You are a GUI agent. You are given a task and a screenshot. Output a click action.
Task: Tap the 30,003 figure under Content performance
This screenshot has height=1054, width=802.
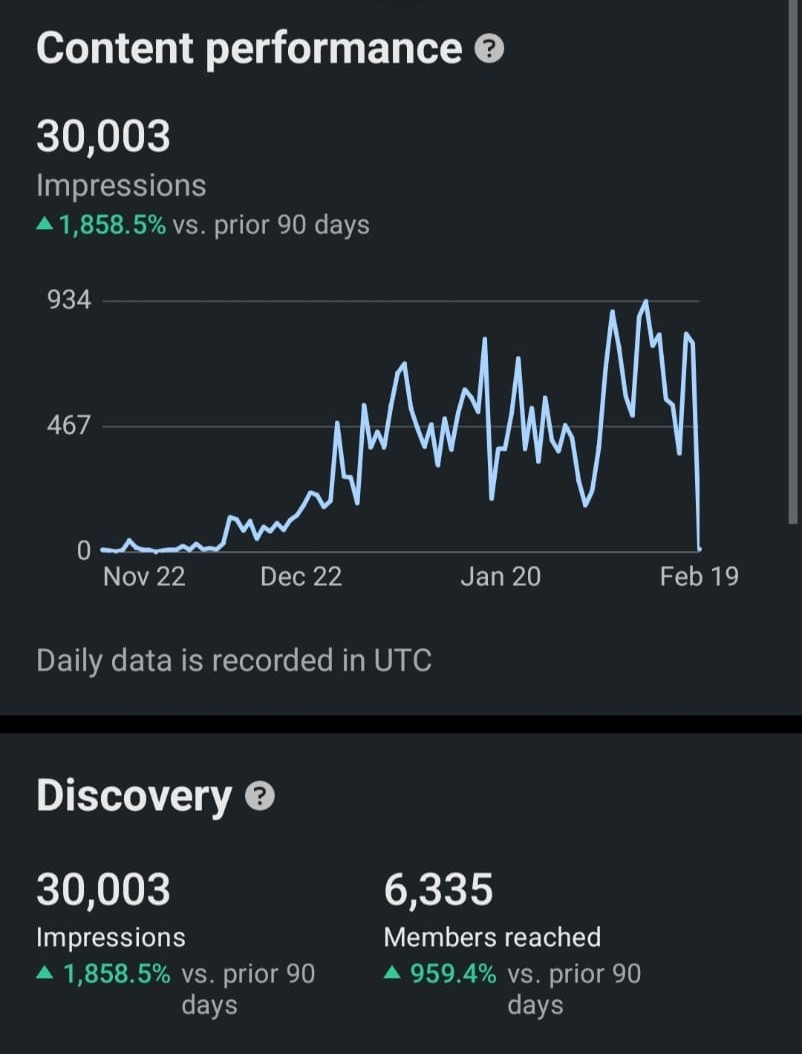click(x=103, y=136)
